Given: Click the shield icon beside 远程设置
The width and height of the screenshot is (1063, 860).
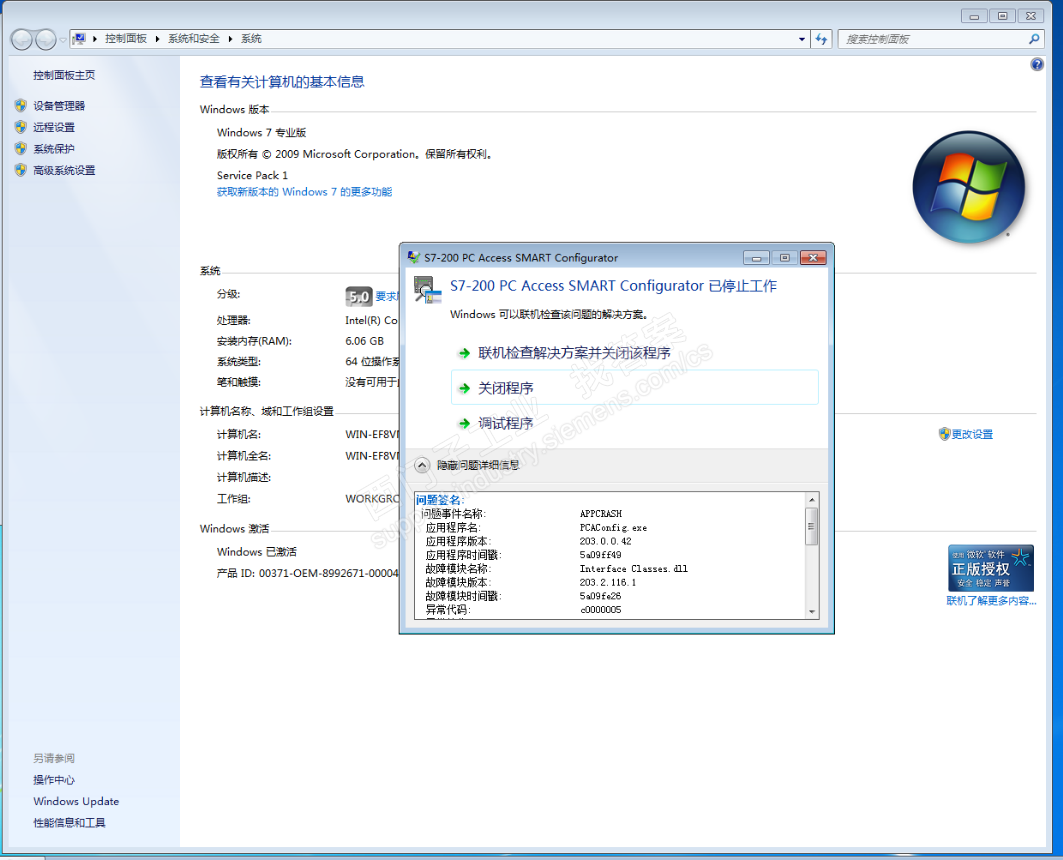Looking at the screenshot, I should coord(20,127).
